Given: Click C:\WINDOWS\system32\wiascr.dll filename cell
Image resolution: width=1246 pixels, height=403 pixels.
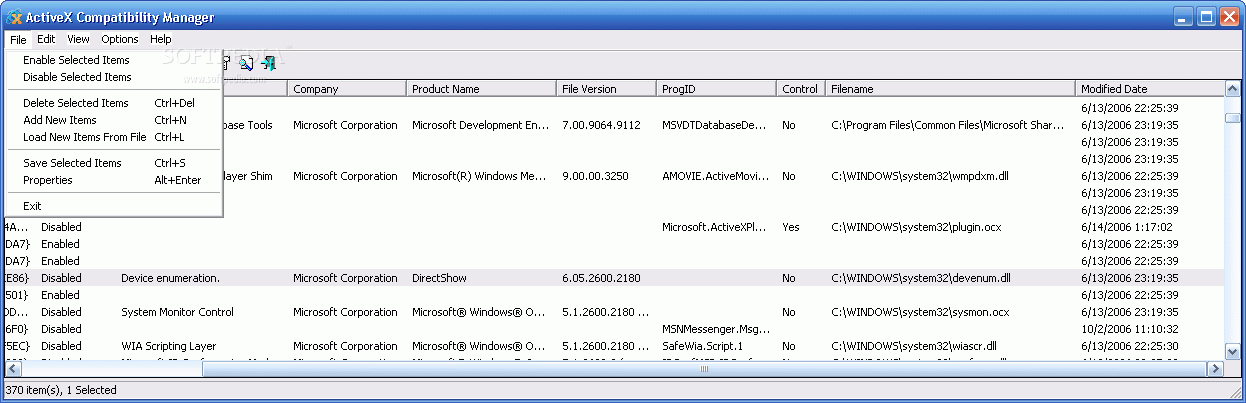Looking at the screenshot, I should [916, 346].
